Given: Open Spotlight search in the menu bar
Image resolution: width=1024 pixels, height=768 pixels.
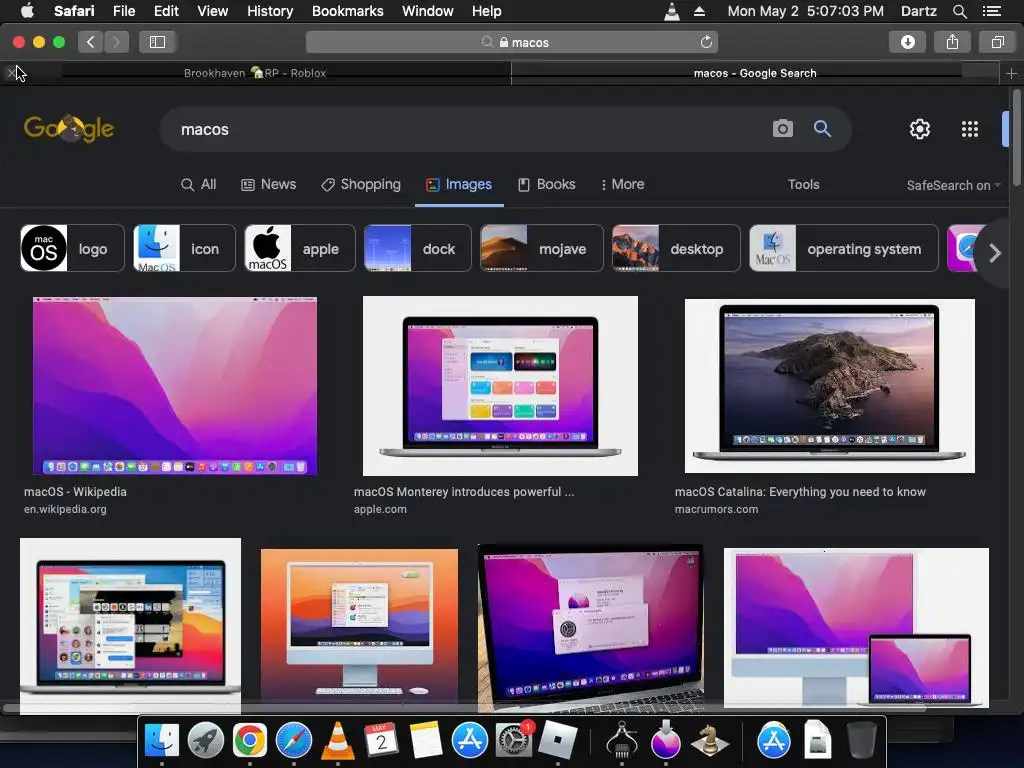Looking at the screenshot, I should click(959, 11).
